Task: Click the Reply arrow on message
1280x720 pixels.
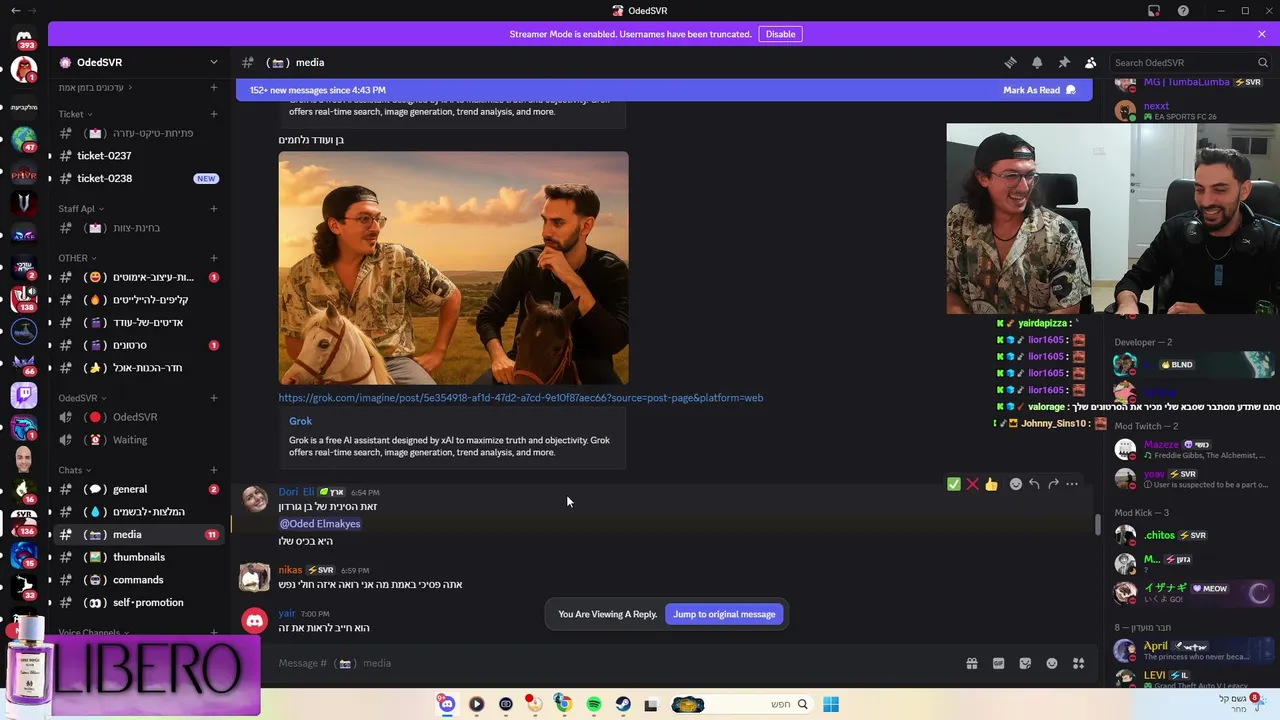Action: [1034, 484]
